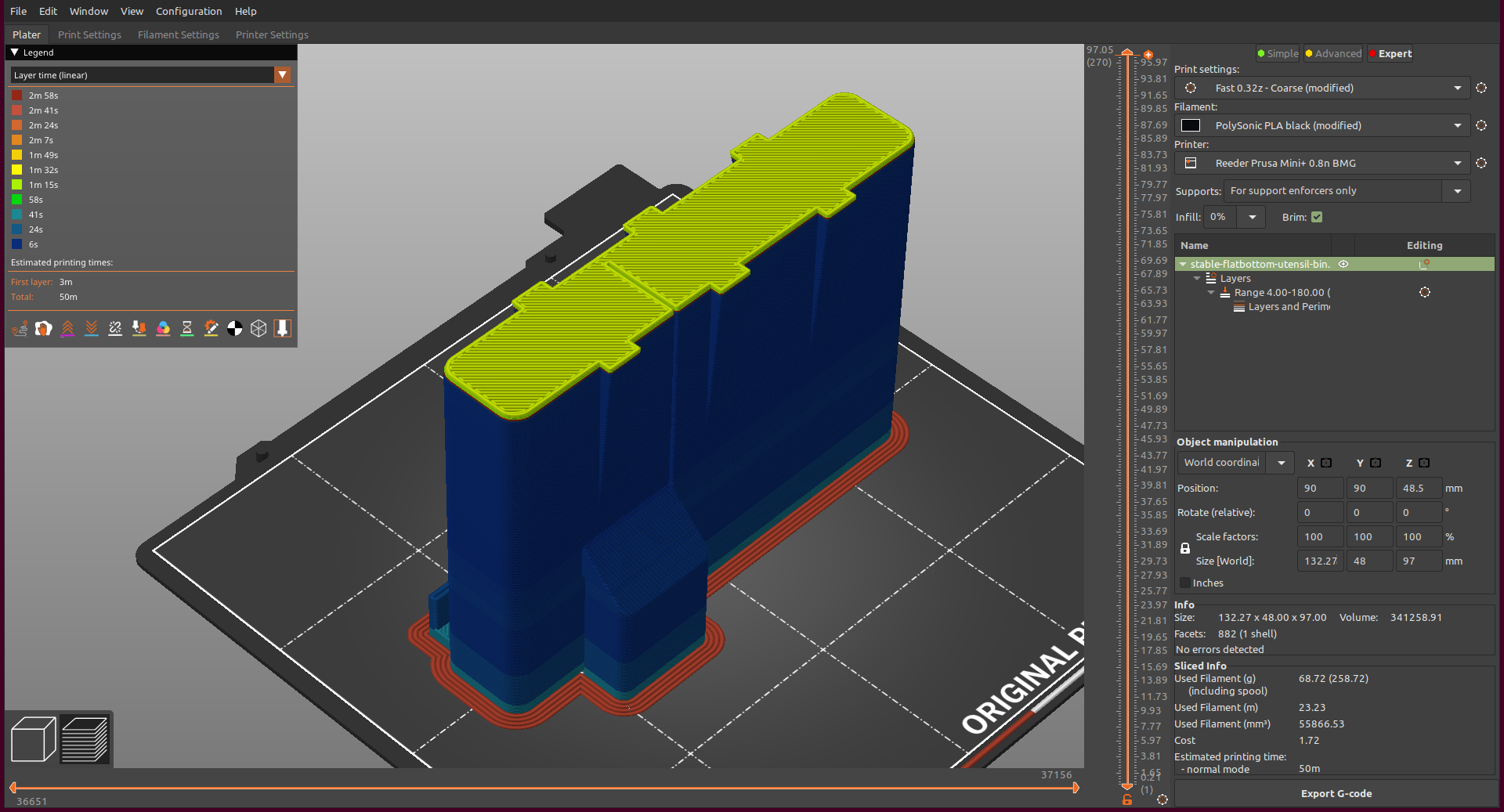1504x812 pixels.
Task: Check the Inches option under Object manipulation
Action: 1184,583
